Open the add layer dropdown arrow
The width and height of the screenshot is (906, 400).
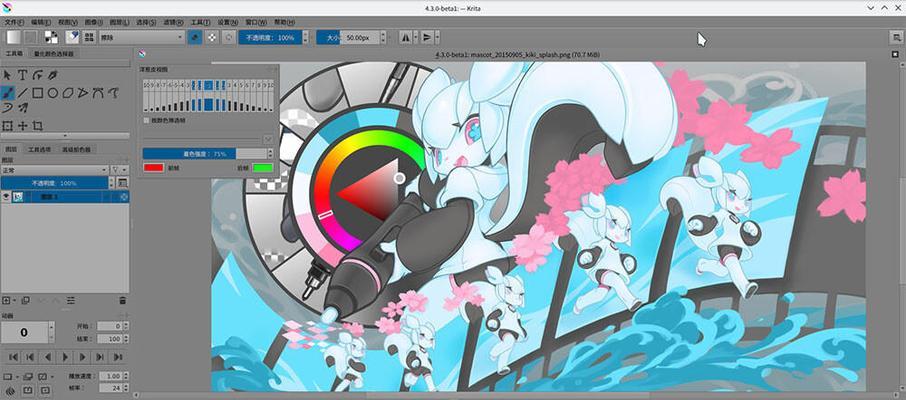coord(14,300)
